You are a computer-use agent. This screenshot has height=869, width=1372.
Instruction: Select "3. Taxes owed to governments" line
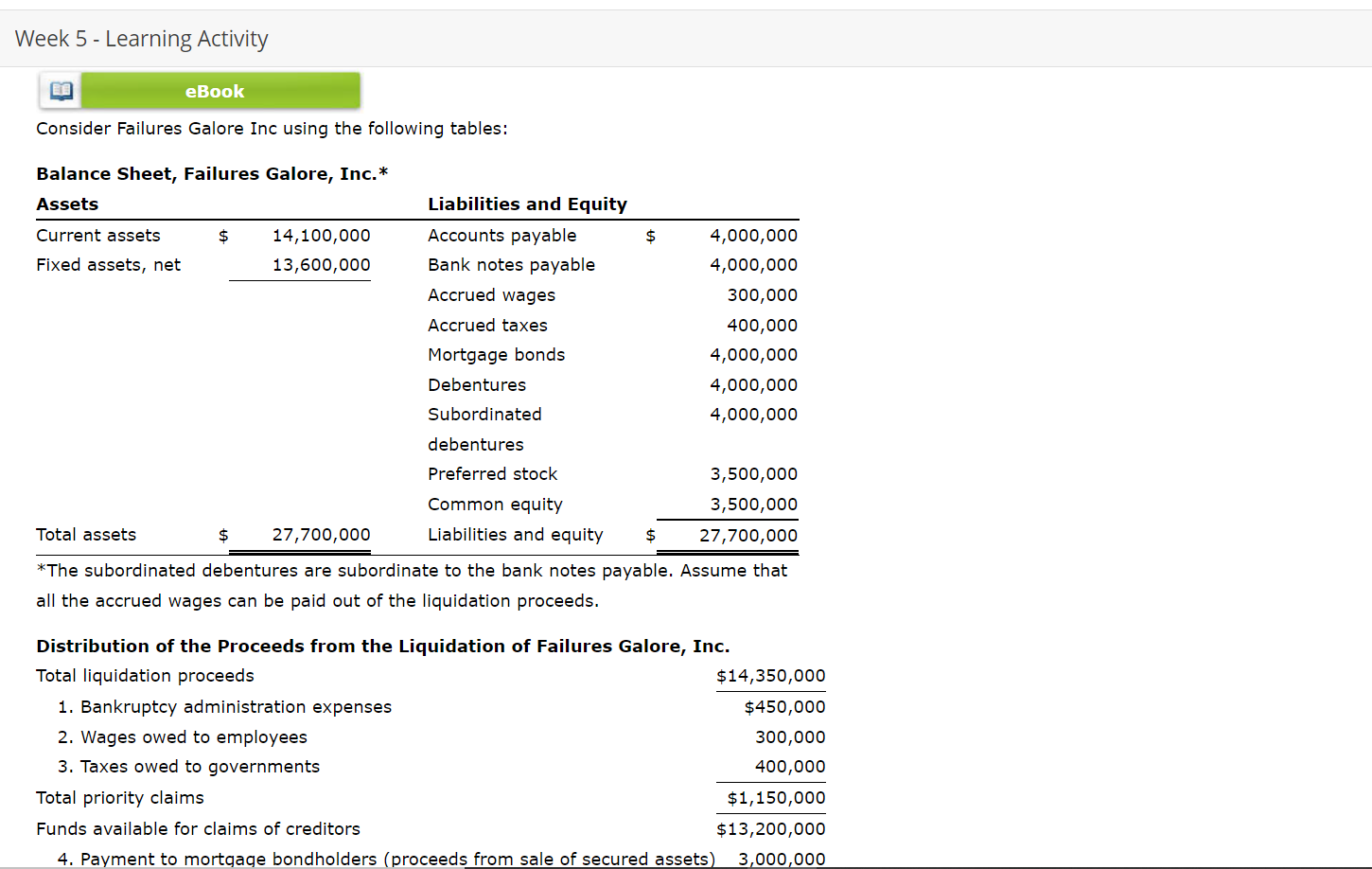[x=188, y=767]
